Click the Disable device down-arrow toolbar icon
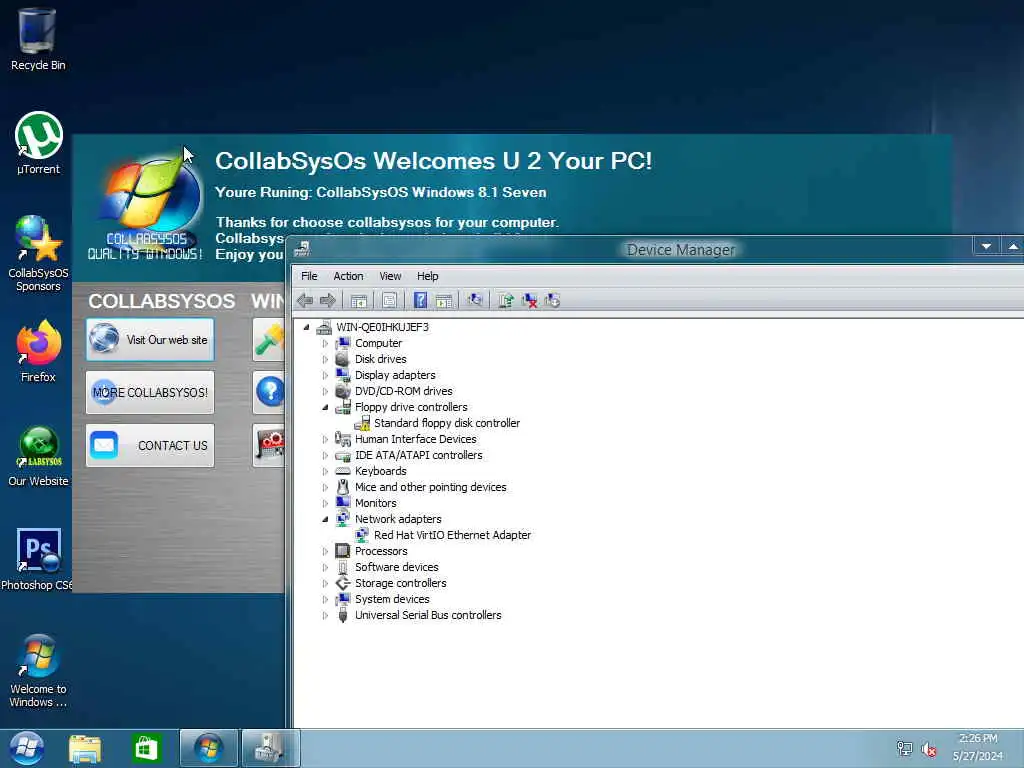 tap(552, 300)
